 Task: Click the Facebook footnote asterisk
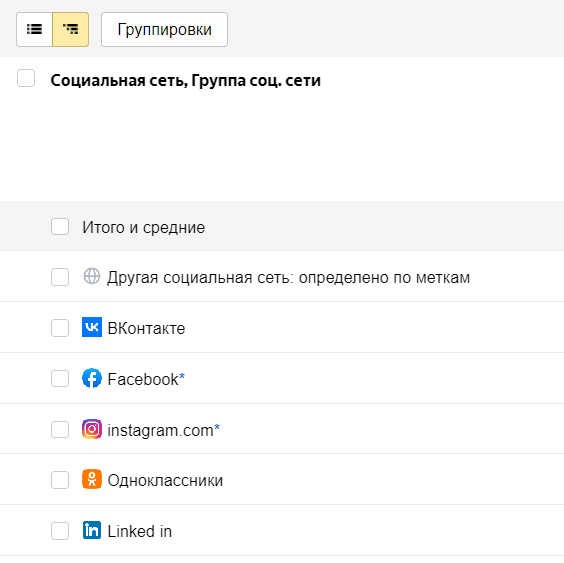coord(182,377)
